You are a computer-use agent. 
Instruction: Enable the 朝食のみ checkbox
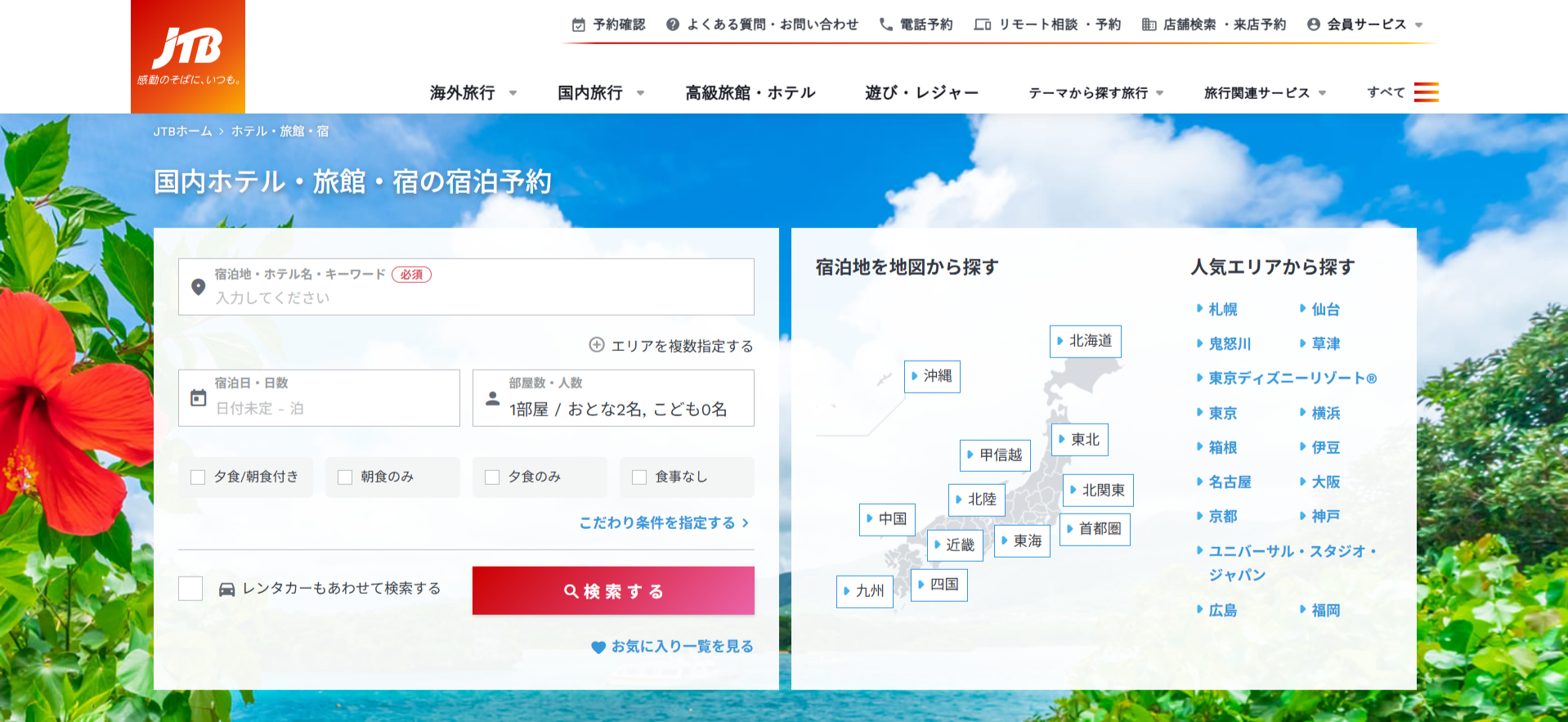click(345, 477)
